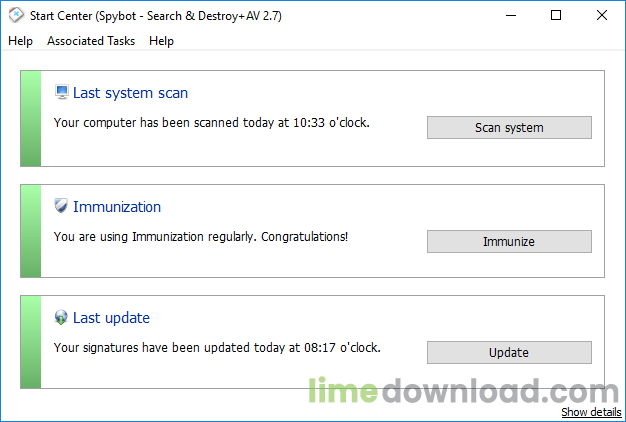
Task: Click the globe icon beside Last update
Action: tap(61, 318)
